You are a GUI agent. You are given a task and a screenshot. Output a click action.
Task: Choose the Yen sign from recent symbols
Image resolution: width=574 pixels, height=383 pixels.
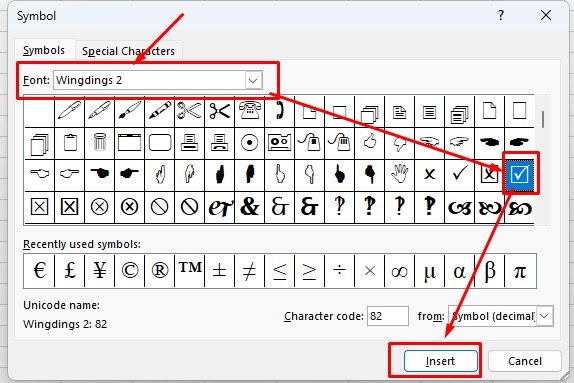tap(100, 271)
